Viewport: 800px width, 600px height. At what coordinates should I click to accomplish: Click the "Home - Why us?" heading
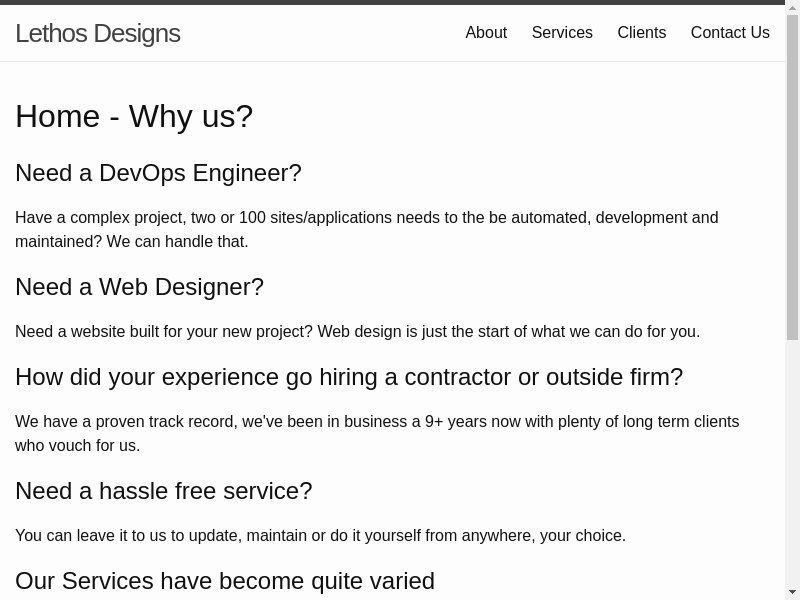point(134,116)
